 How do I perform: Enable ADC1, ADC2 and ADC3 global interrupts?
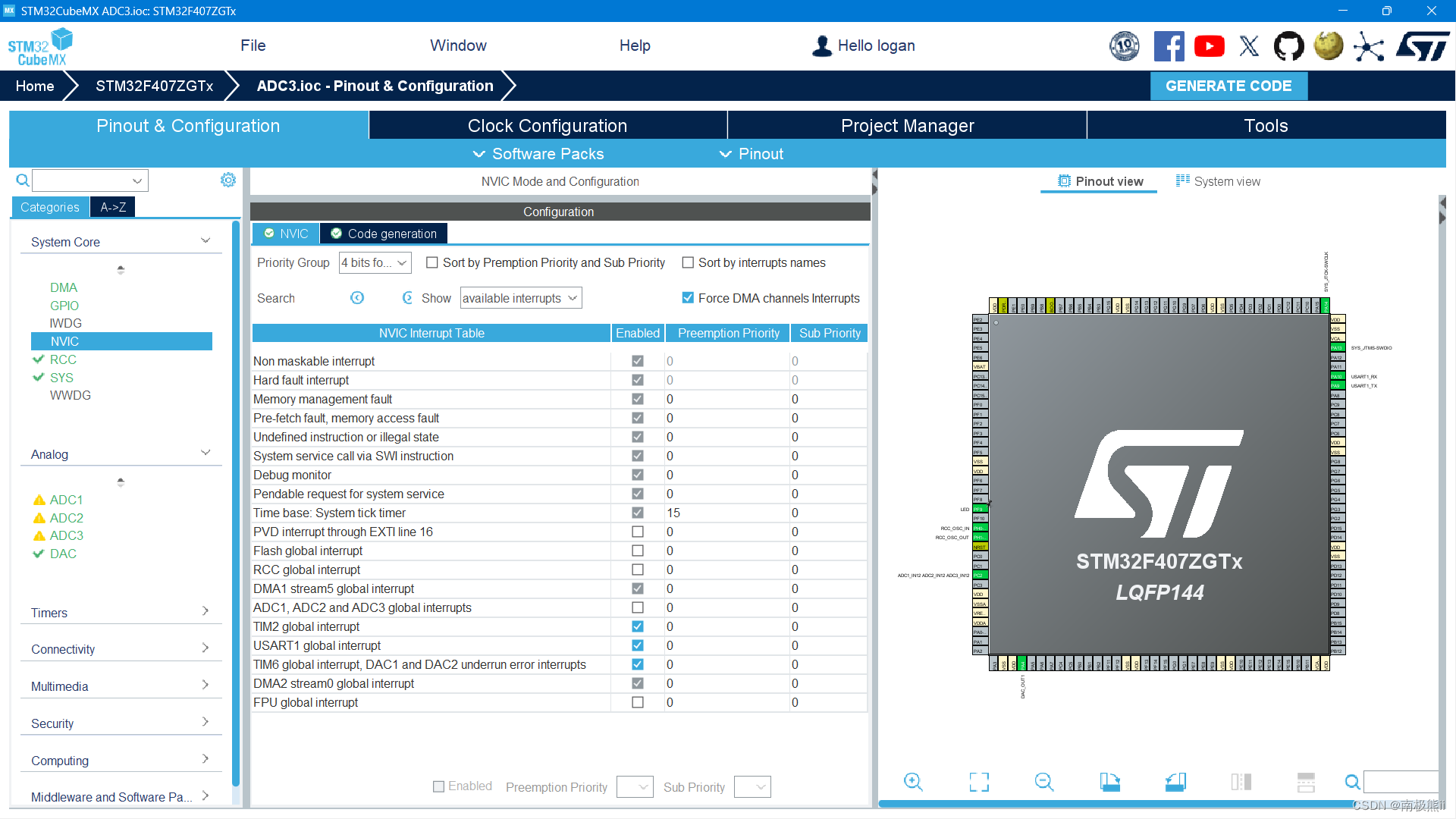point(637,607)
